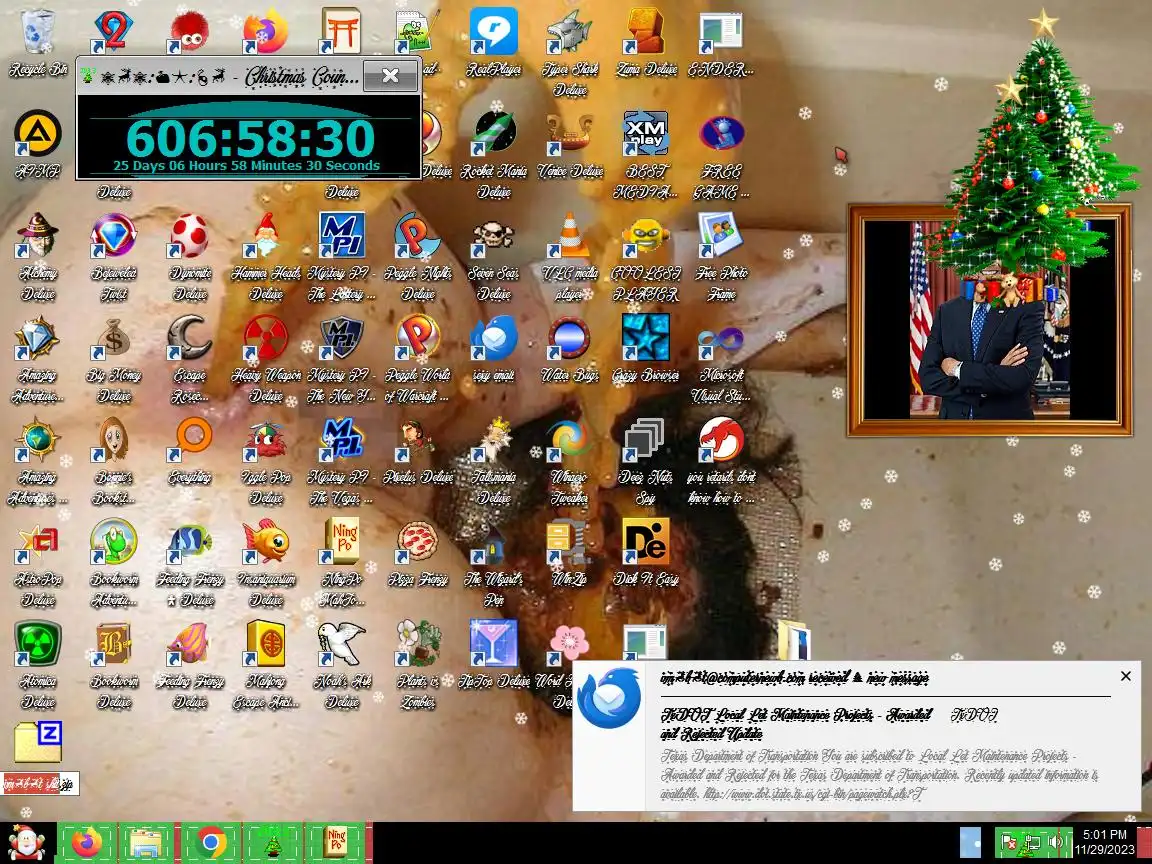
Task: Launch TipTop Deluxe cocktail icon
Action: [494, 655]
